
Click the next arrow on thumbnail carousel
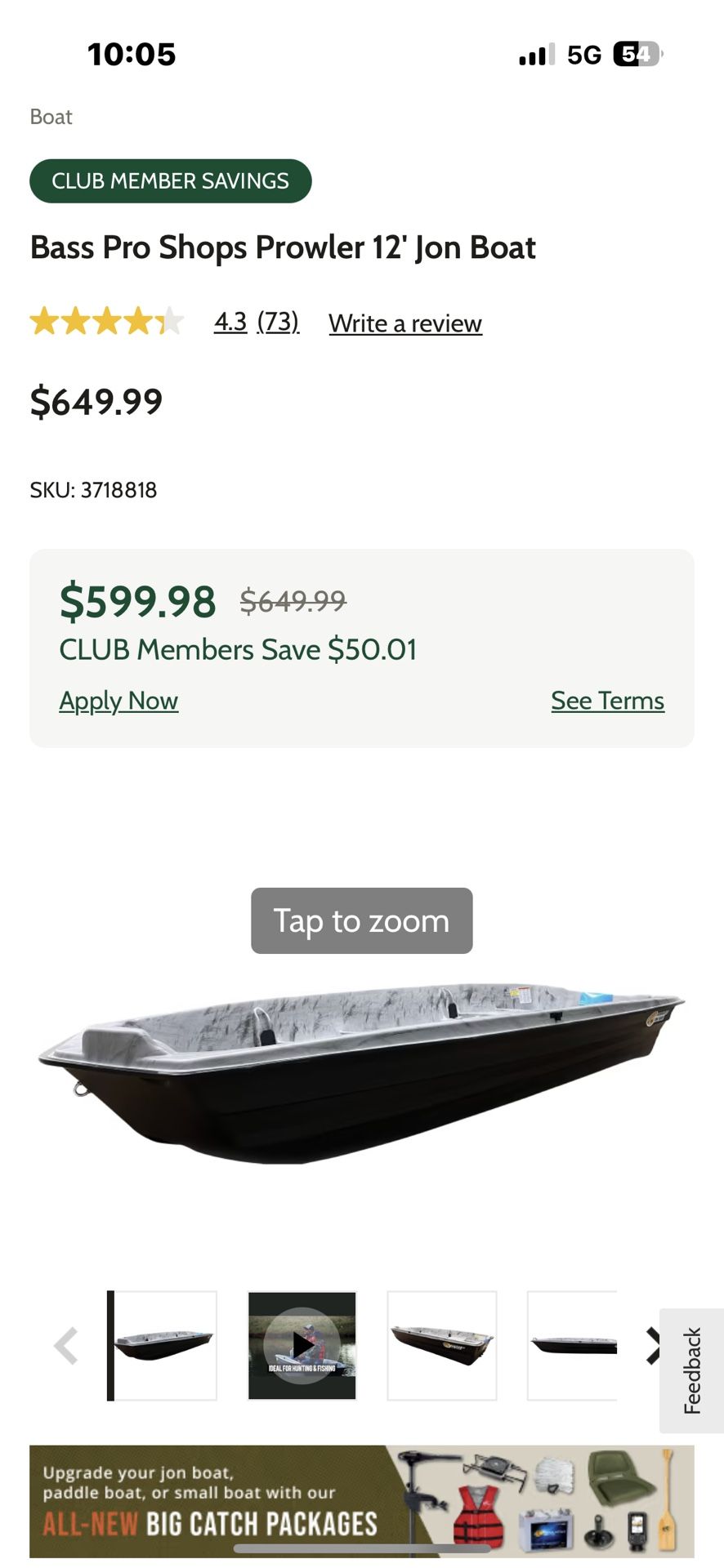pos(655,1345)
